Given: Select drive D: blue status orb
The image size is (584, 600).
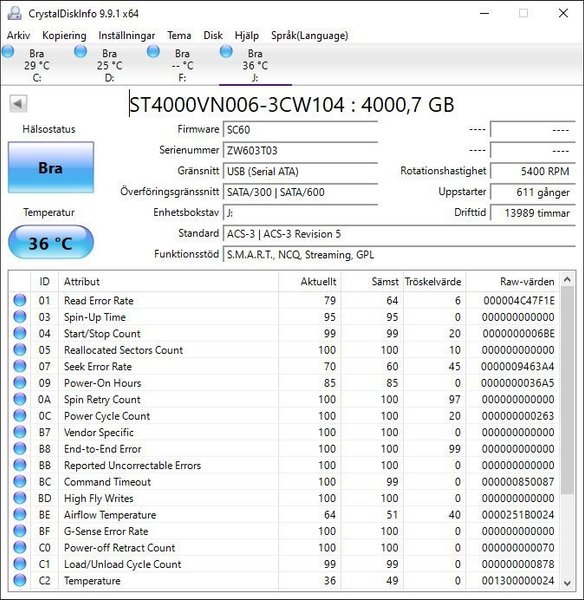Looking at the screenshot, I should click(80, 52).
